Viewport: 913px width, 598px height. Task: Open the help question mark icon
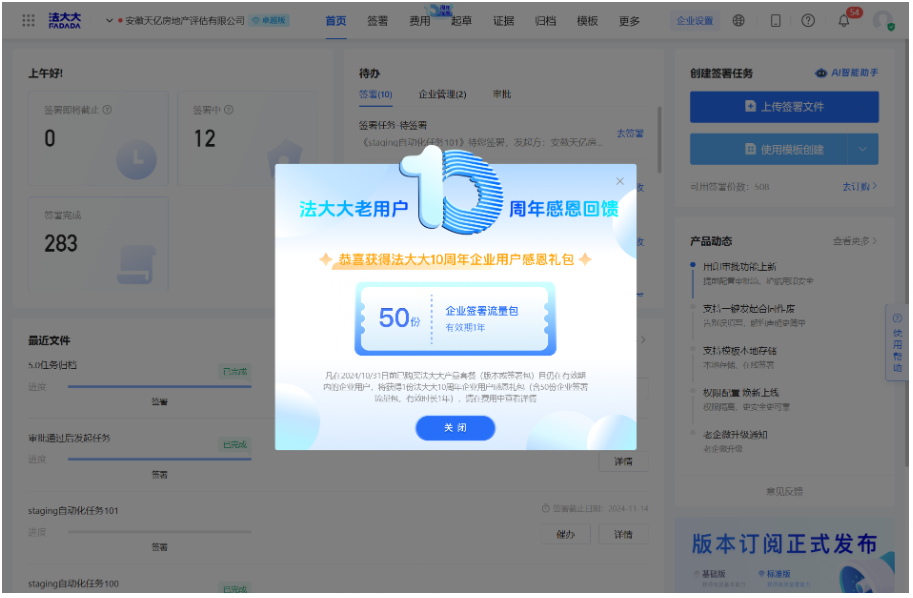click(x=810, y=21)
